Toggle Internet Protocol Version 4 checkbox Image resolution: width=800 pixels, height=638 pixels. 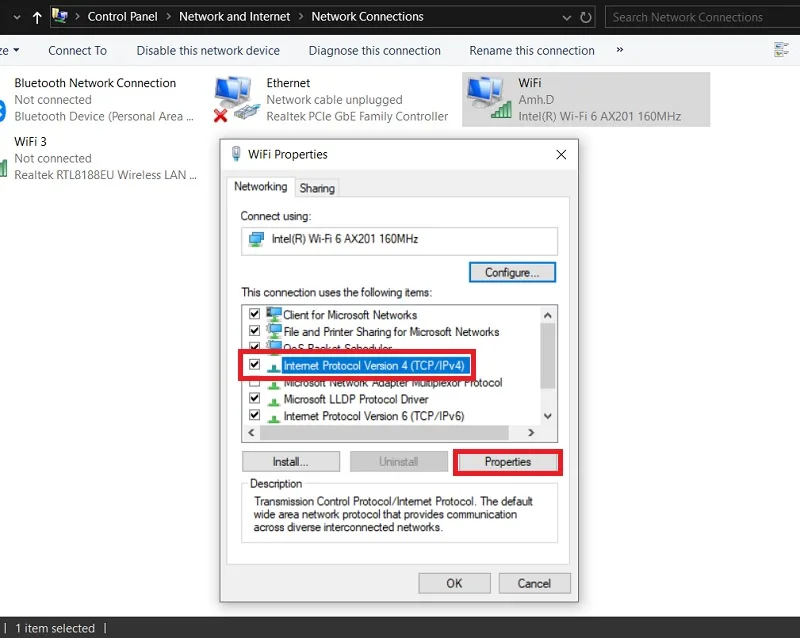tap(254, 364)
